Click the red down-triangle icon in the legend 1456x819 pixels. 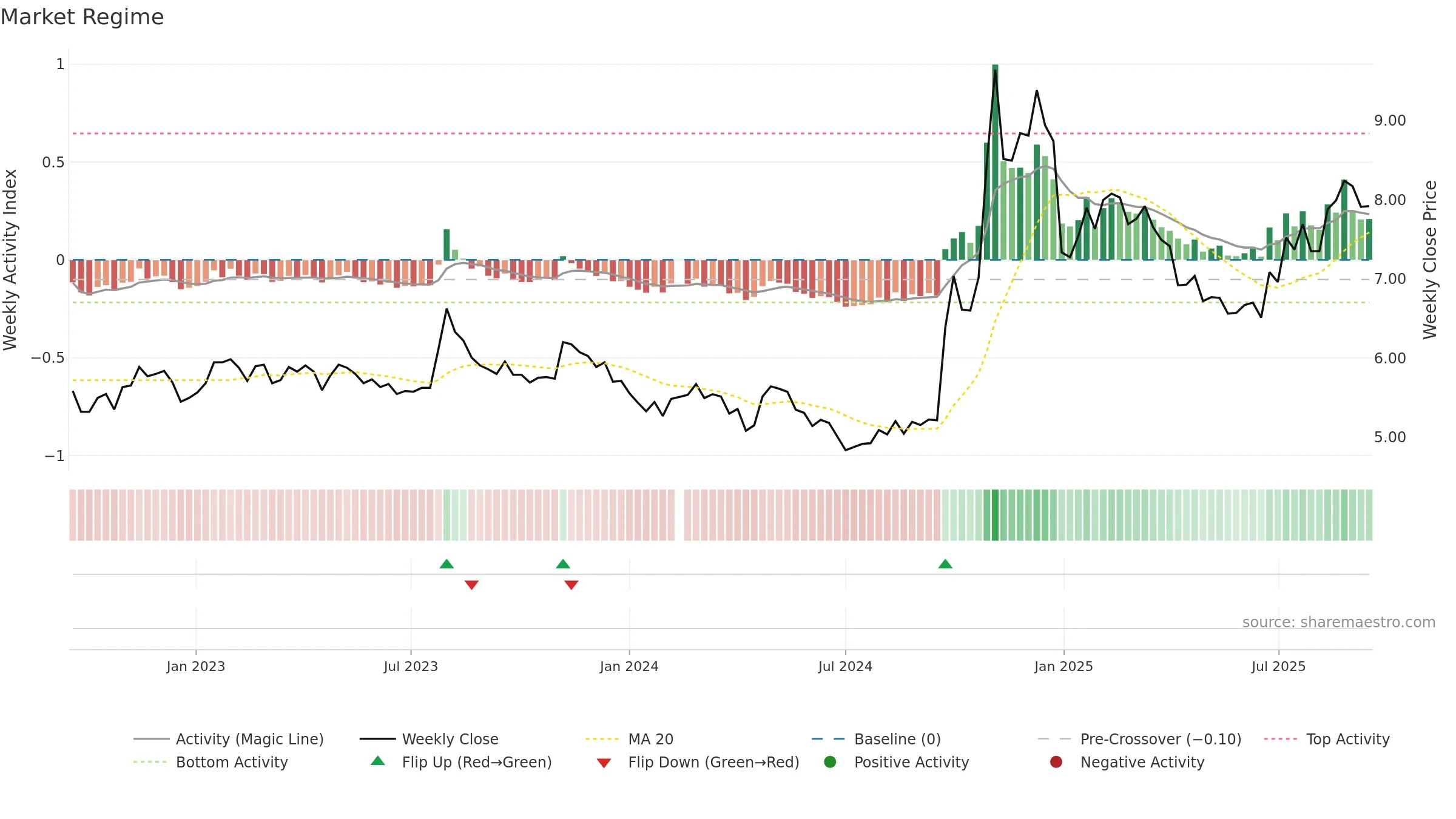604,763
